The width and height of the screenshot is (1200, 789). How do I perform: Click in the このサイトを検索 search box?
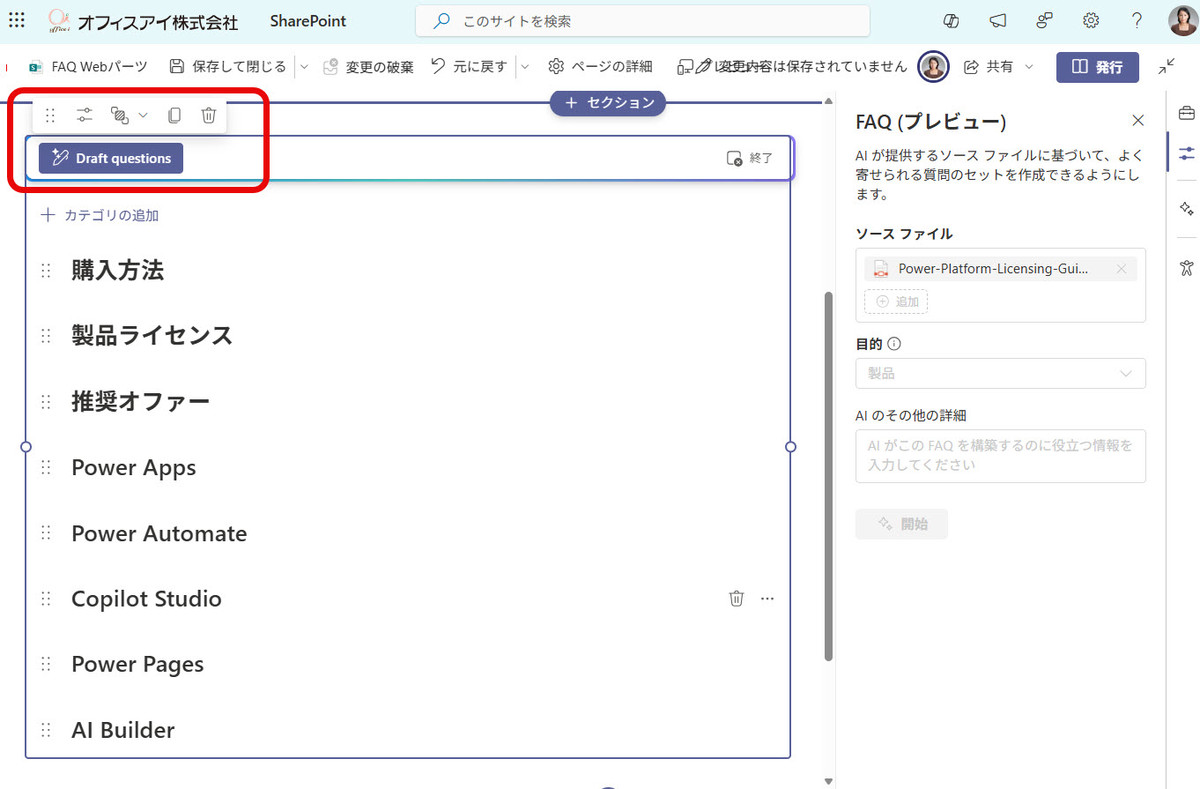[x=642, y=21]
